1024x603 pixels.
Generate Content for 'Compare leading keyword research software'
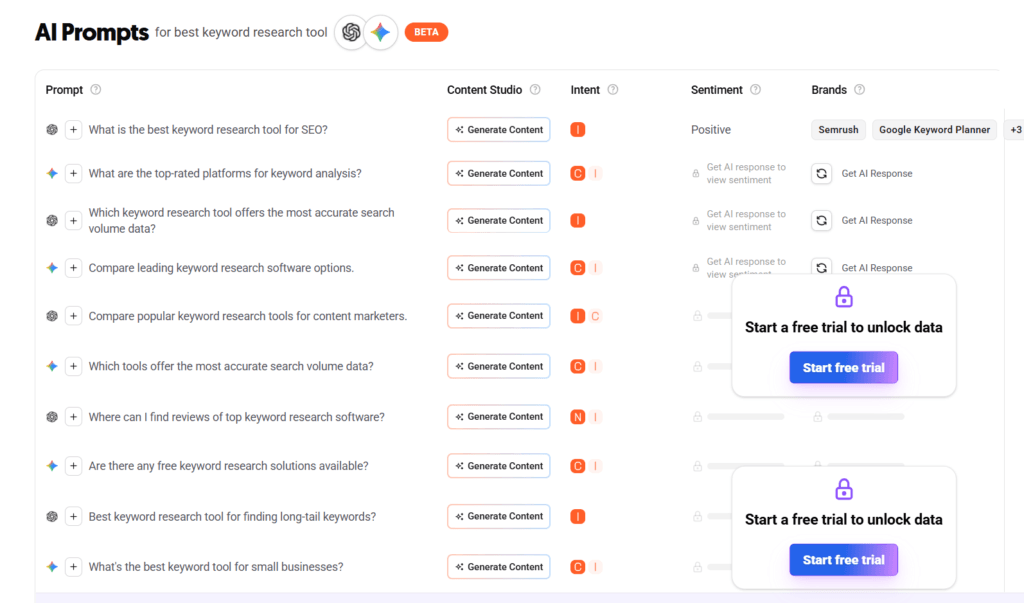pyautogui.click(x=499, y=268)
